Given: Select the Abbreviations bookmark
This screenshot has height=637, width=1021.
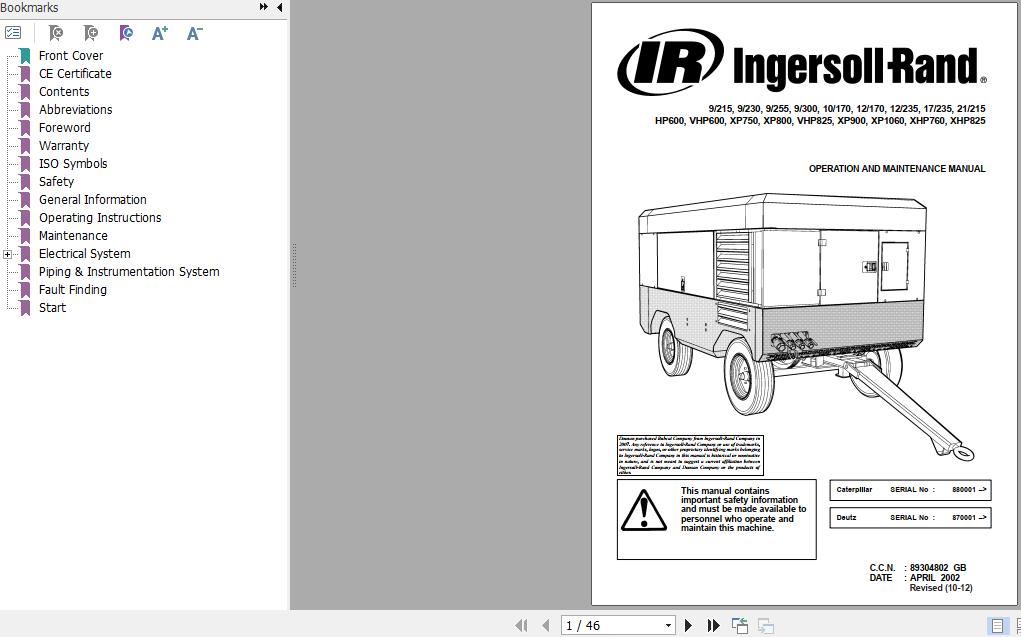Looking at the screenshot, I should (x=76, y=109).
